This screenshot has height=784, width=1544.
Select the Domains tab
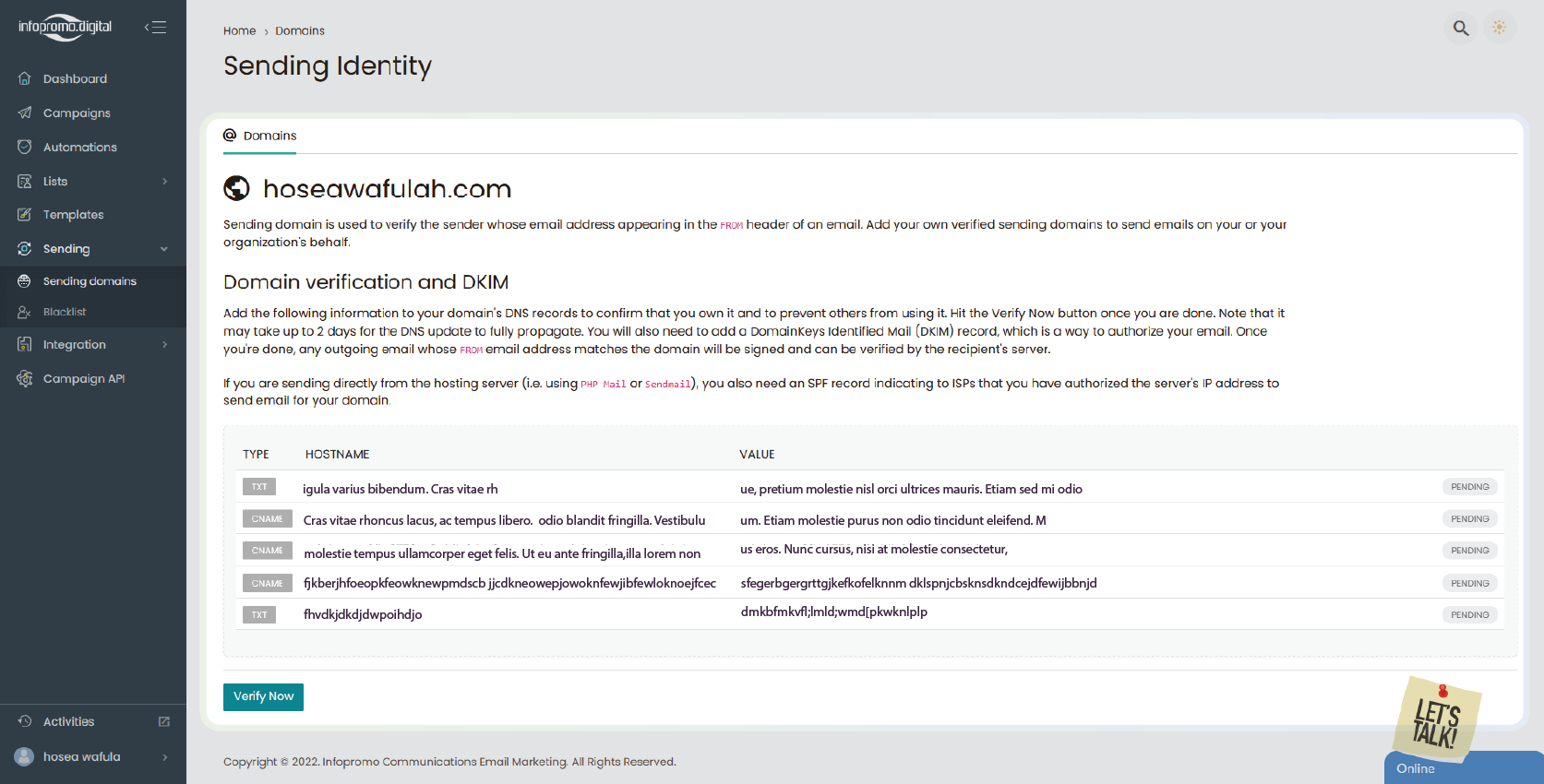(260, 136)
